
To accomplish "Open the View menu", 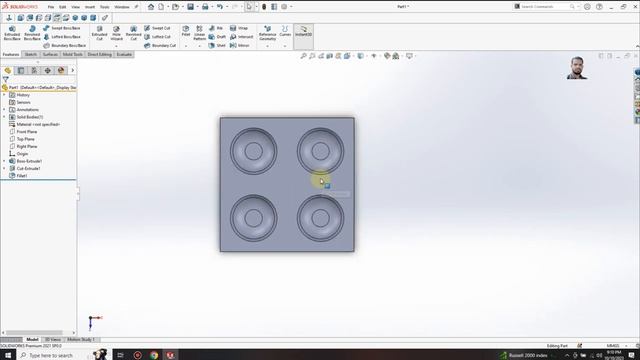I will 76,7.
